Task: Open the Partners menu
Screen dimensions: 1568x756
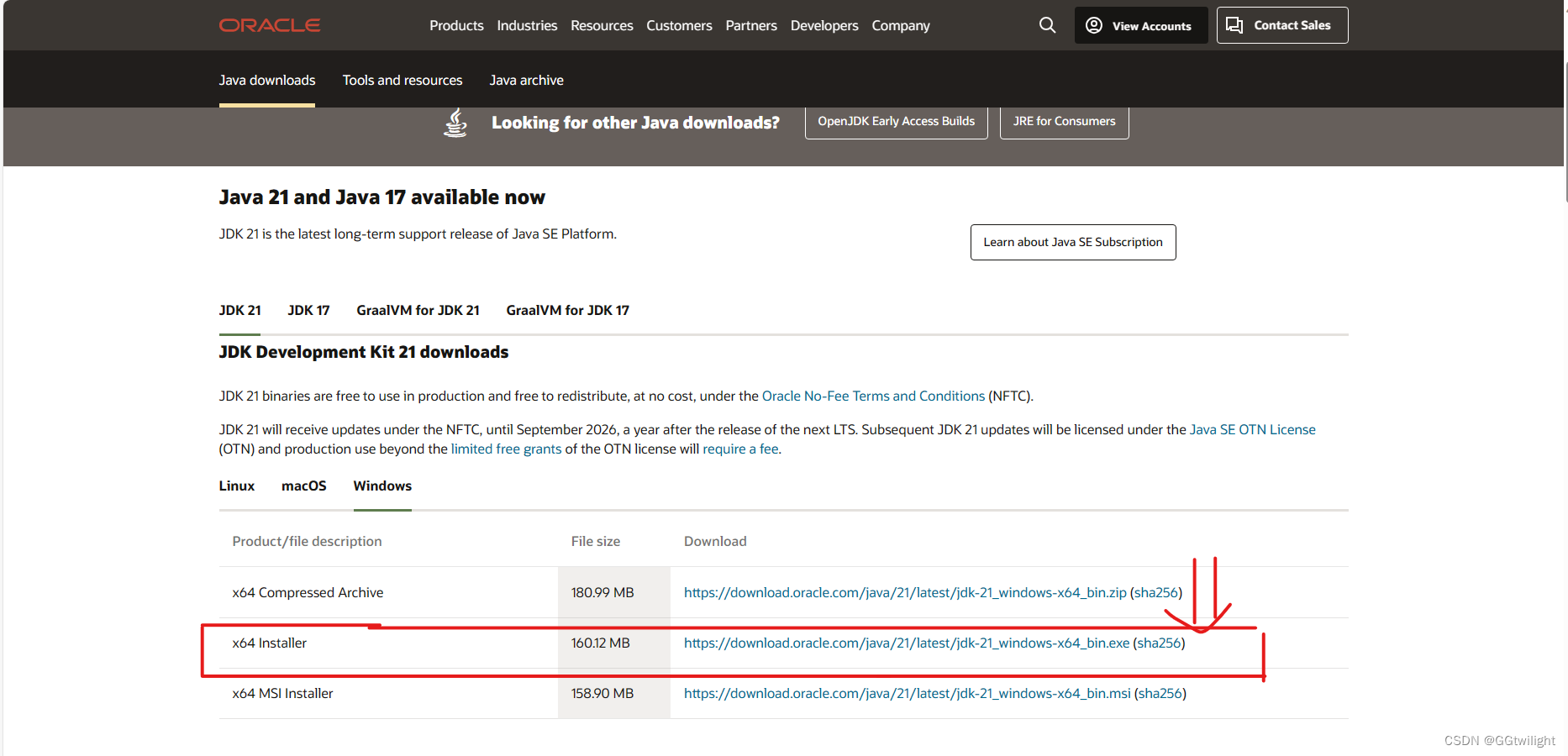Action: [x=751, y=25]
